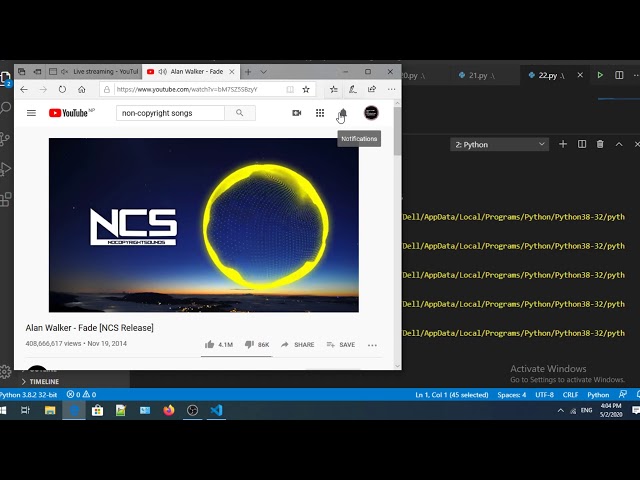
Task: Click inside the YouTube search field
Action: [170, 113]
